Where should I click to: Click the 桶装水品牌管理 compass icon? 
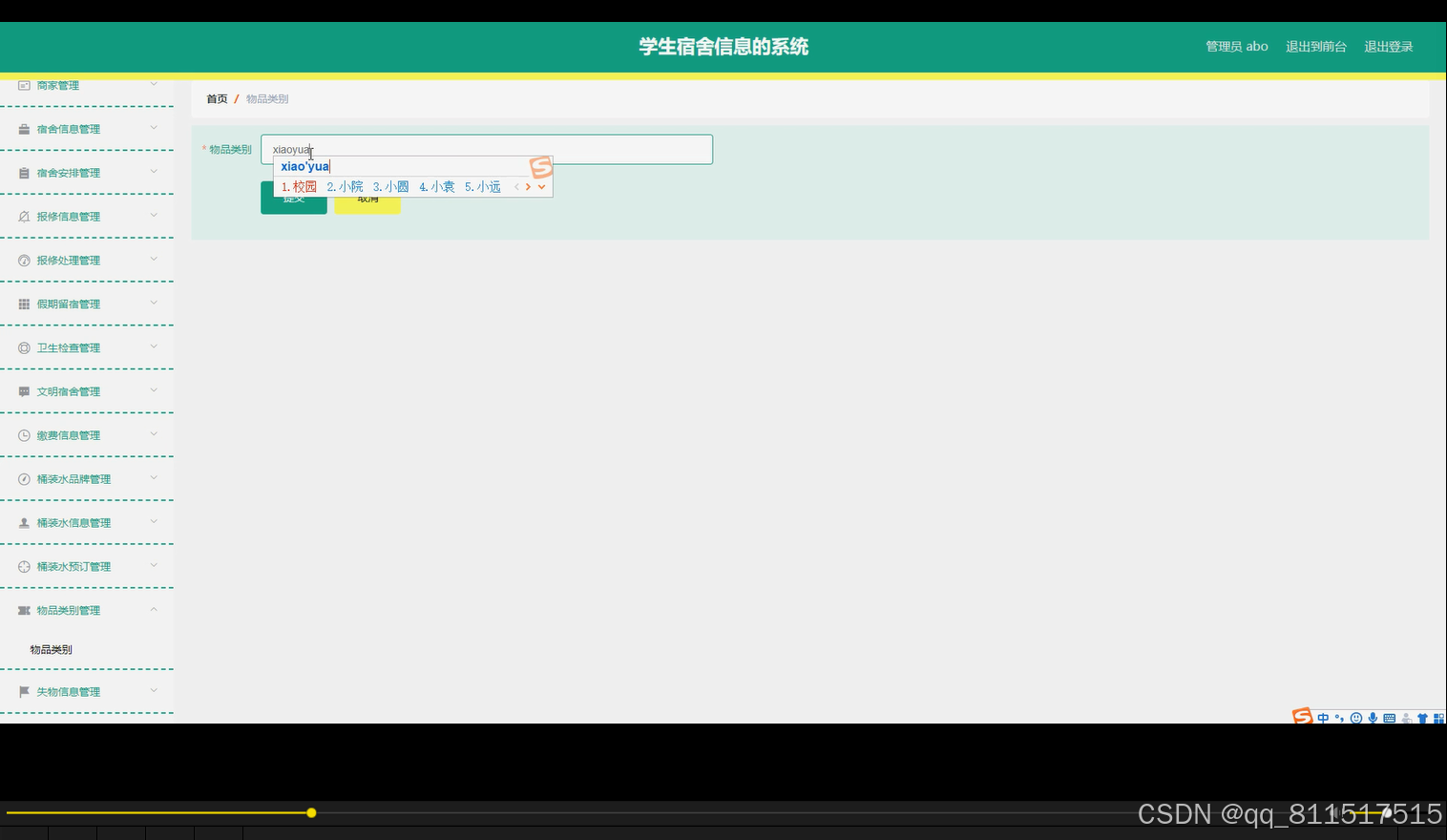point(24,479)
